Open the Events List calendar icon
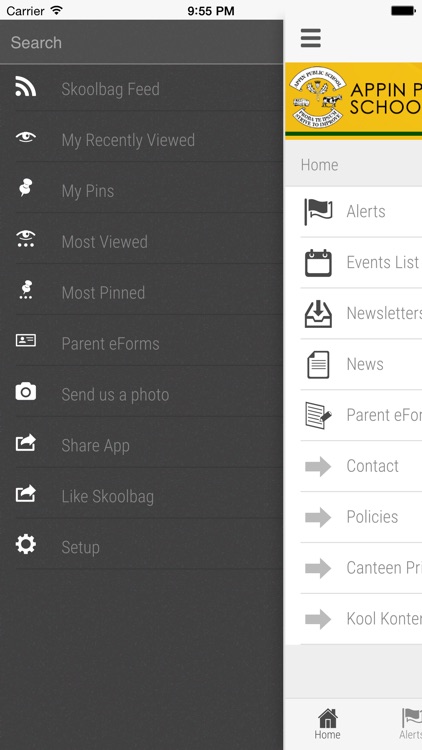Screen dimensions: 422x750 pyautogui.click(x=318, y=263)
